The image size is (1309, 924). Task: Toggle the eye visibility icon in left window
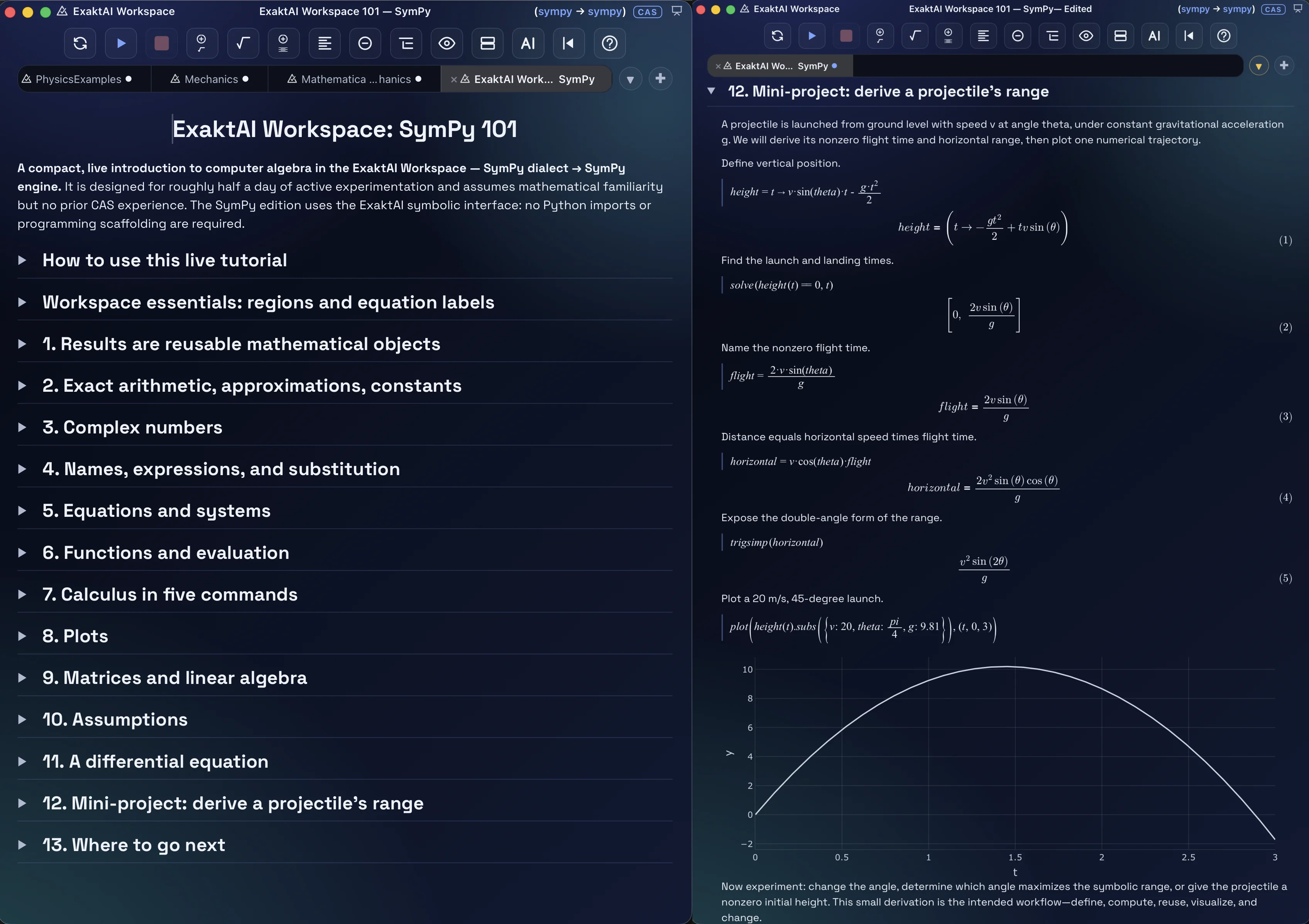click(x=447, y=43)
